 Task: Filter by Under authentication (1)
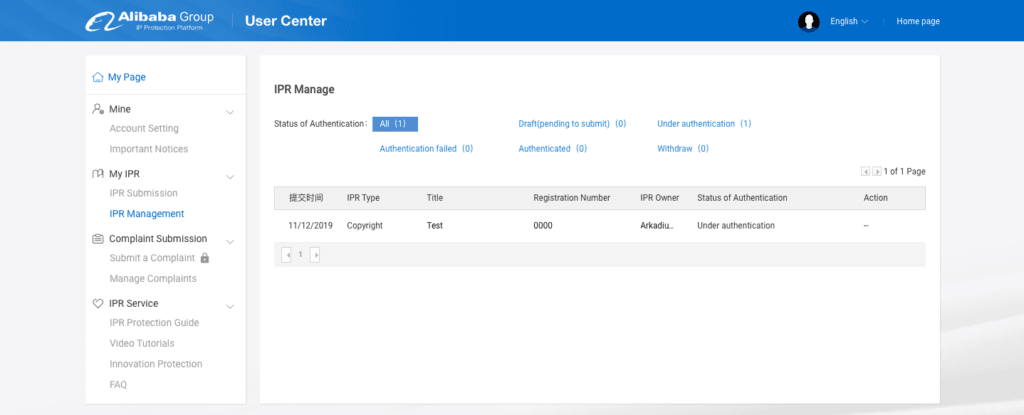[x=704, y=124]
